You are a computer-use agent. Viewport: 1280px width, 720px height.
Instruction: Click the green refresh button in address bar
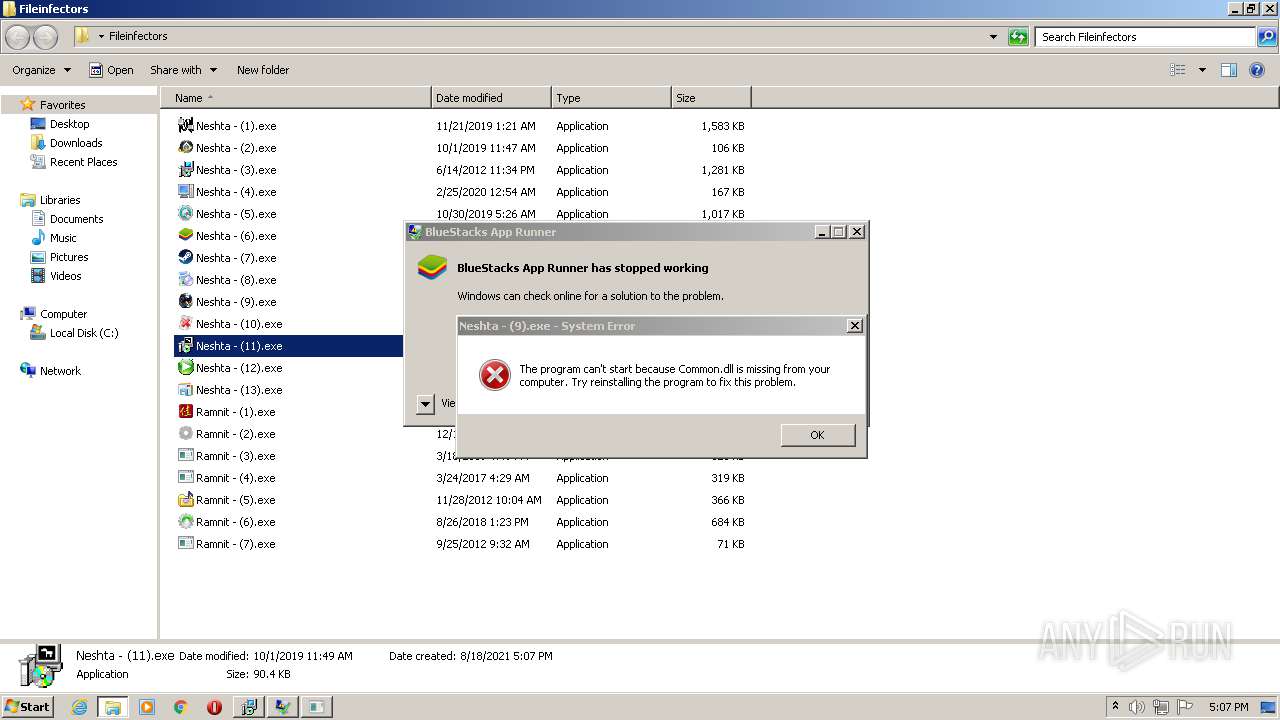1018,37
